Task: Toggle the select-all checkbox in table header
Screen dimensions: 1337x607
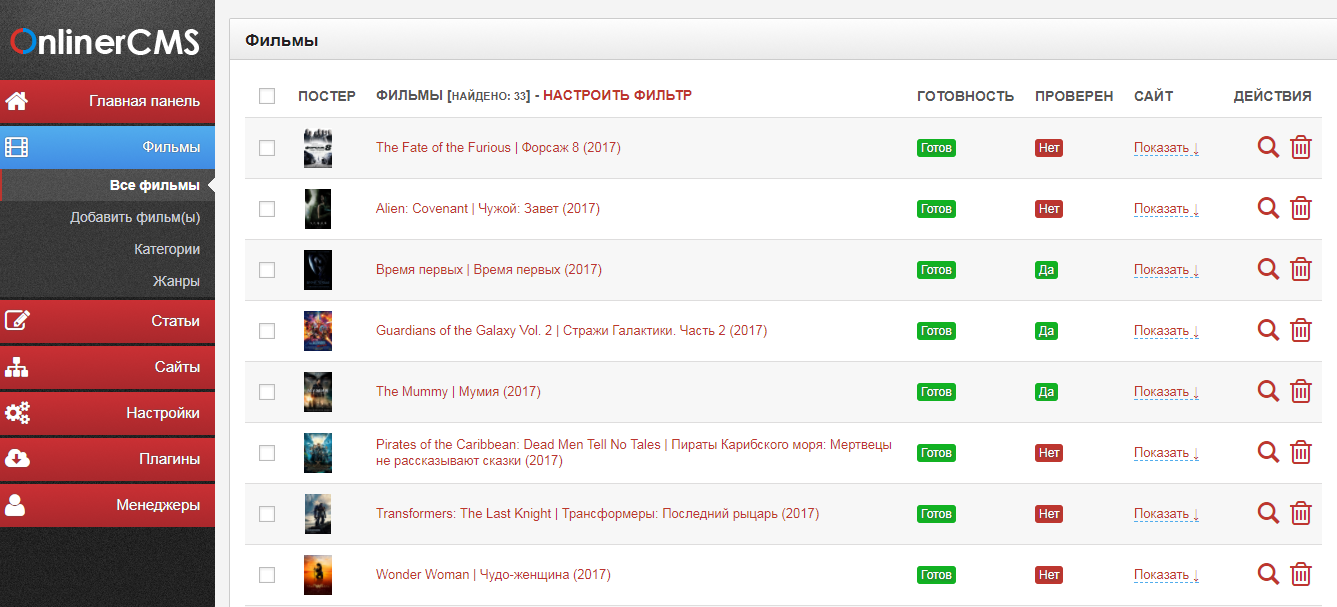Action: coord(267,96)
